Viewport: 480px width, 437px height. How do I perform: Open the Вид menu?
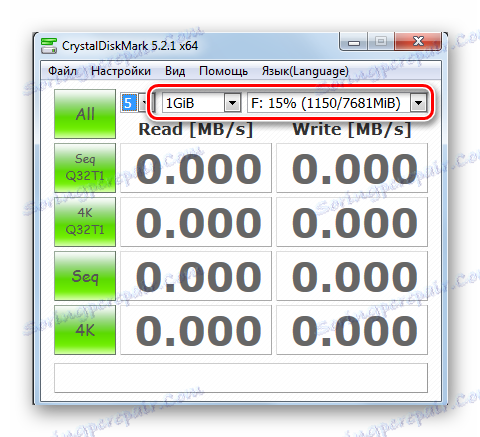tap(175, 71)
